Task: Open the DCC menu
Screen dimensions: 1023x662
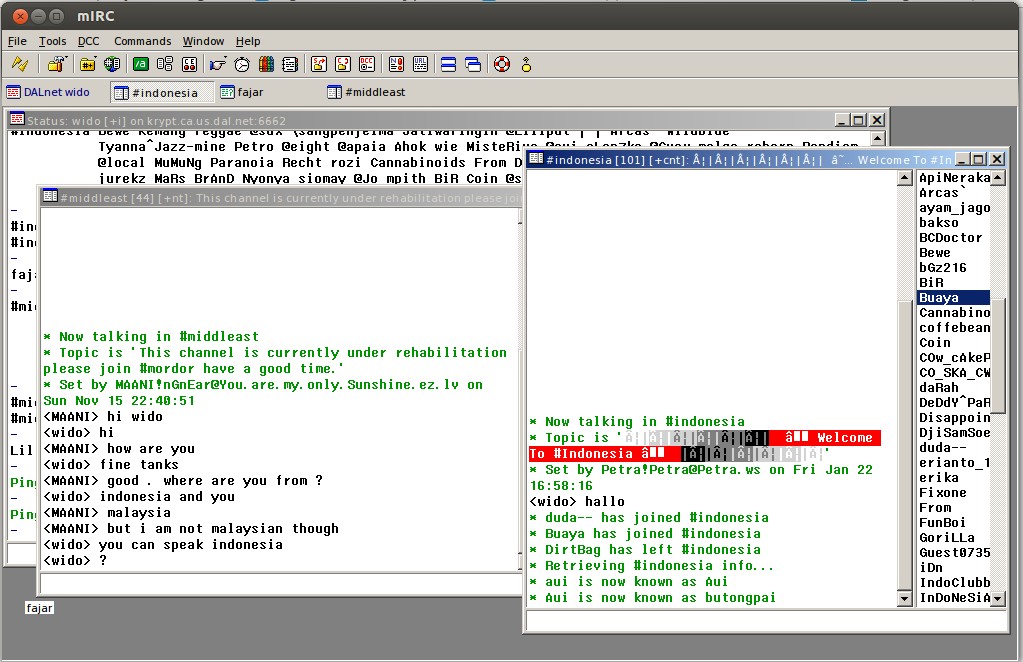Action: [x=89, y=41]
